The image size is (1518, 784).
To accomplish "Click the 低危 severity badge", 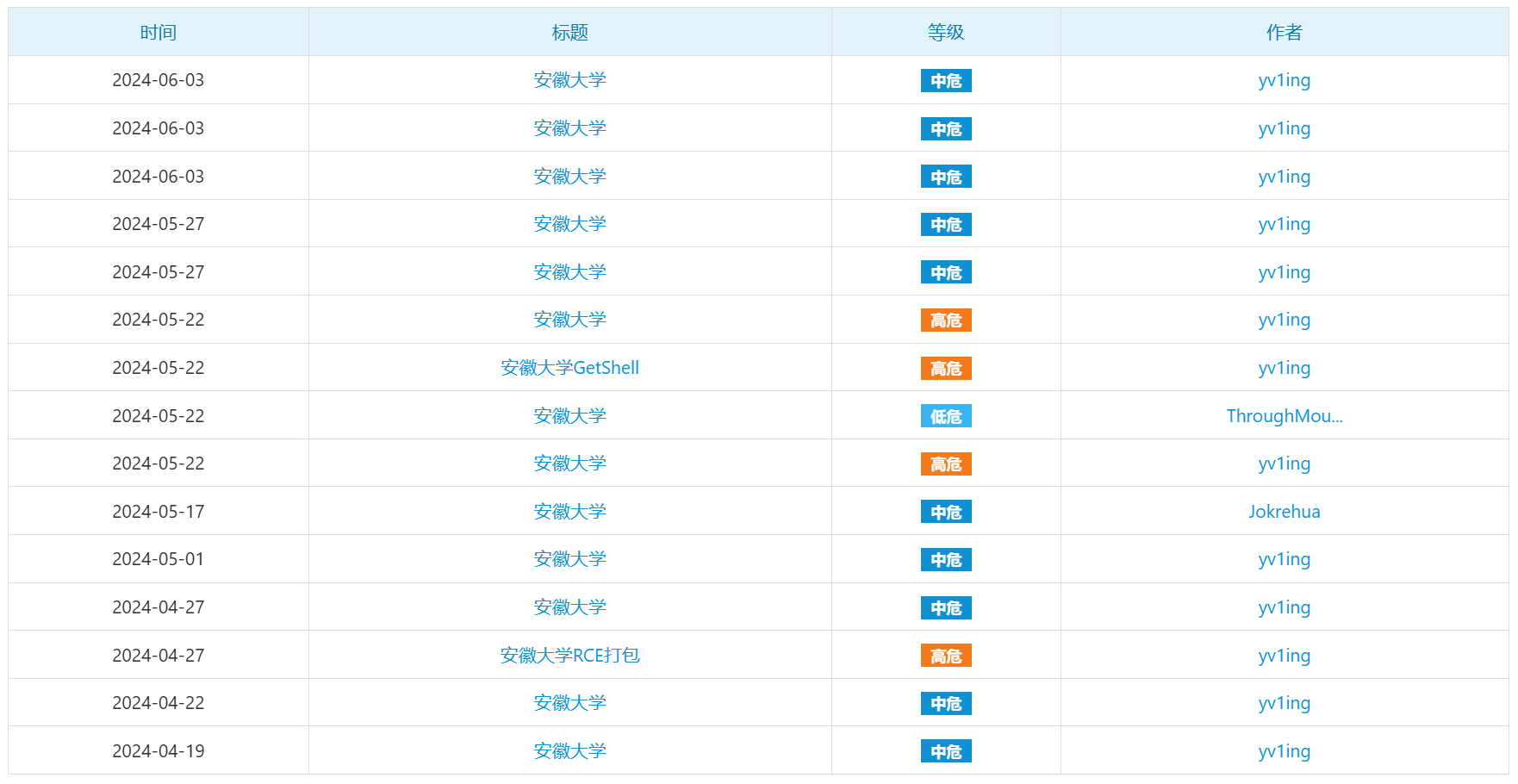I will 946,416.
